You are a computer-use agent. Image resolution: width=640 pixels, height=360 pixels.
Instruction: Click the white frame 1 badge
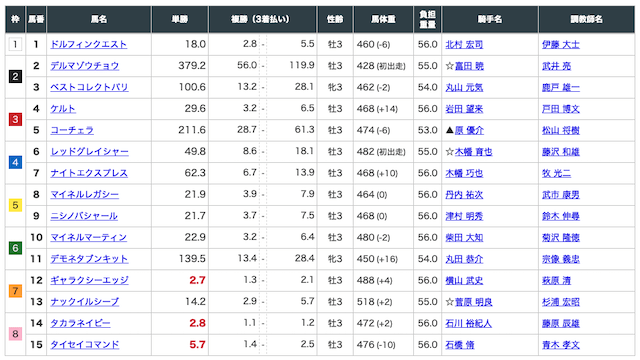15,44
